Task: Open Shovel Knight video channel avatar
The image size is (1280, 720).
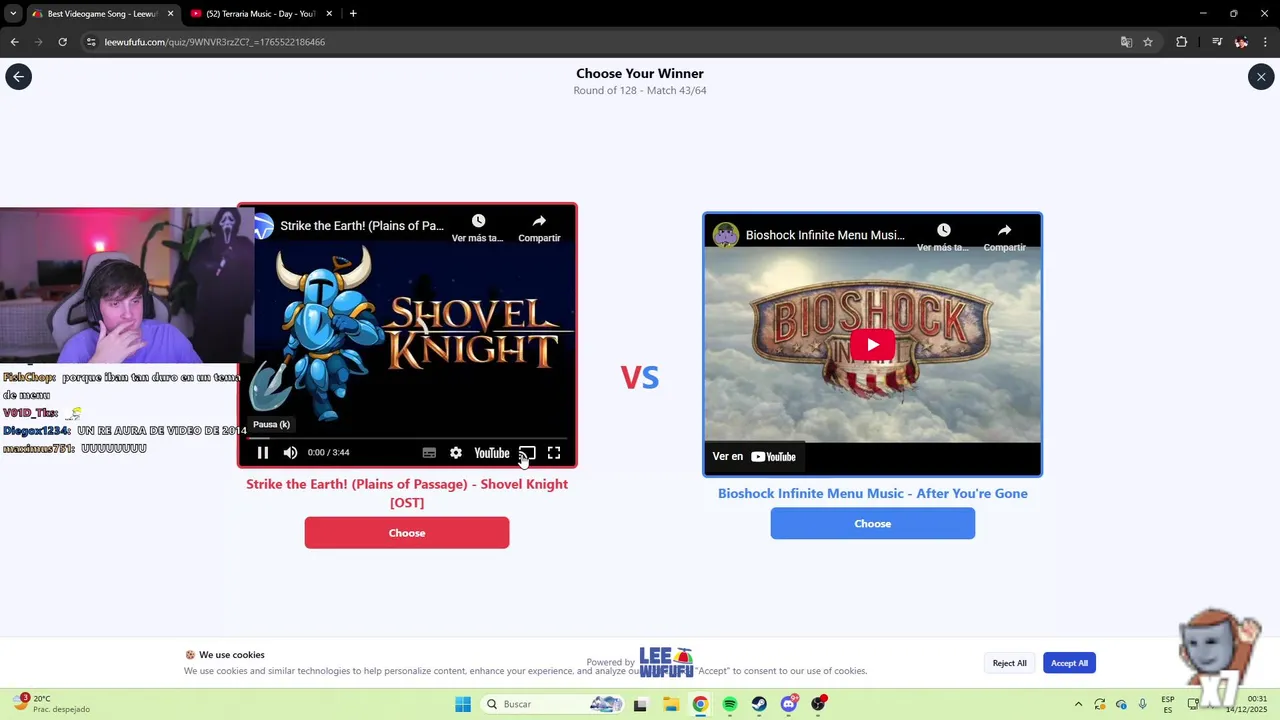Action: [263, 226]
